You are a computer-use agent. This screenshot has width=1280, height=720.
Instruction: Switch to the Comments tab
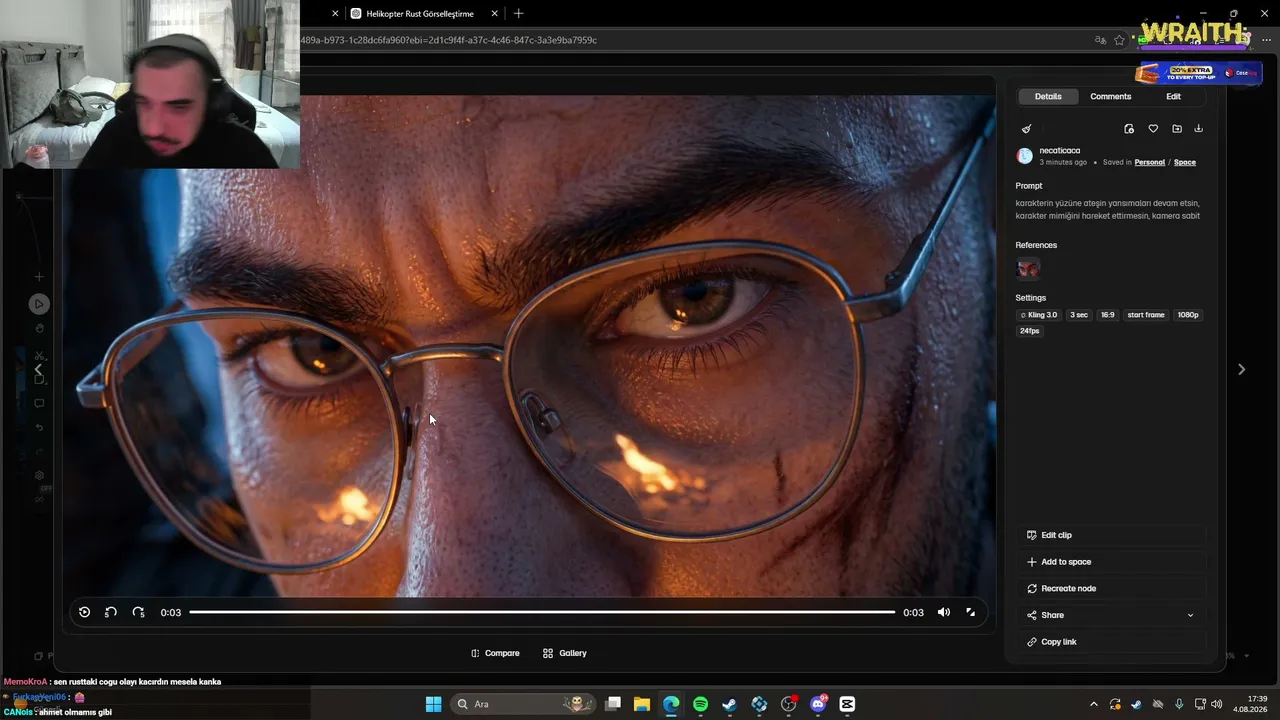[x=1111, y=97]
